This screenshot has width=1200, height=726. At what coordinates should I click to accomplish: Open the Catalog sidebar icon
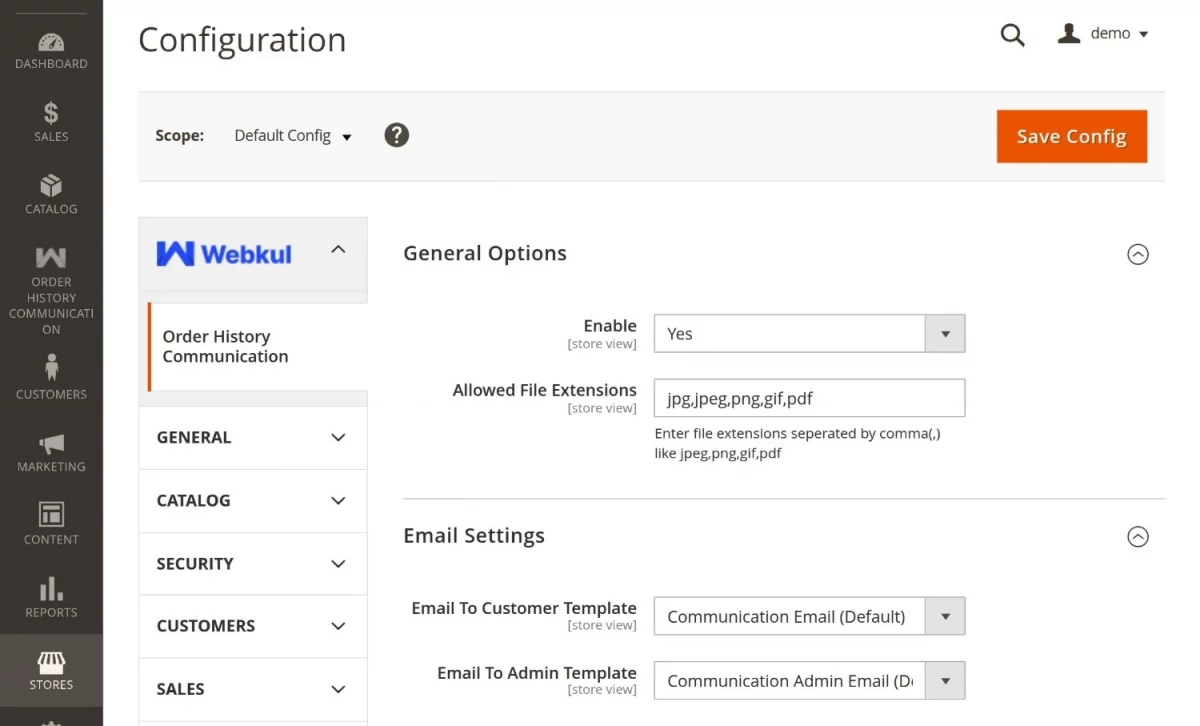(x=51, y=190)
